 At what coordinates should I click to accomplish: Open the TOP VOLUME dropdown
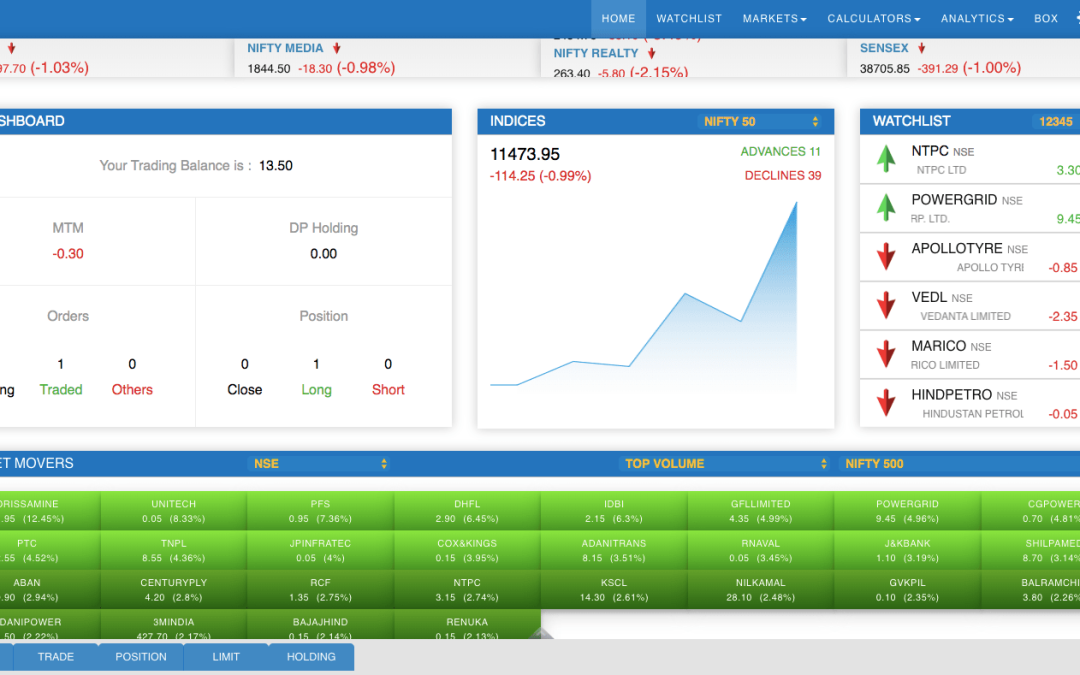point(725,464)
